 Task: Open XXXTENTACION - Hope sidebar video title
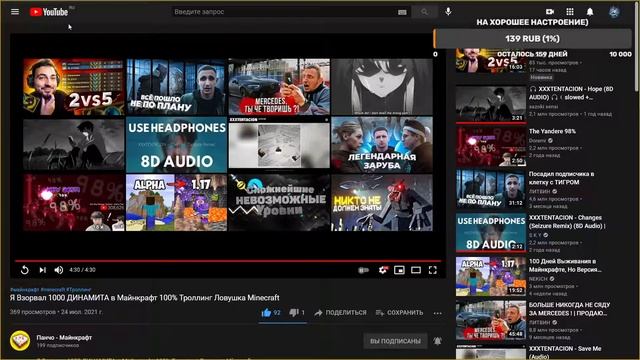[x=571, y=93]
